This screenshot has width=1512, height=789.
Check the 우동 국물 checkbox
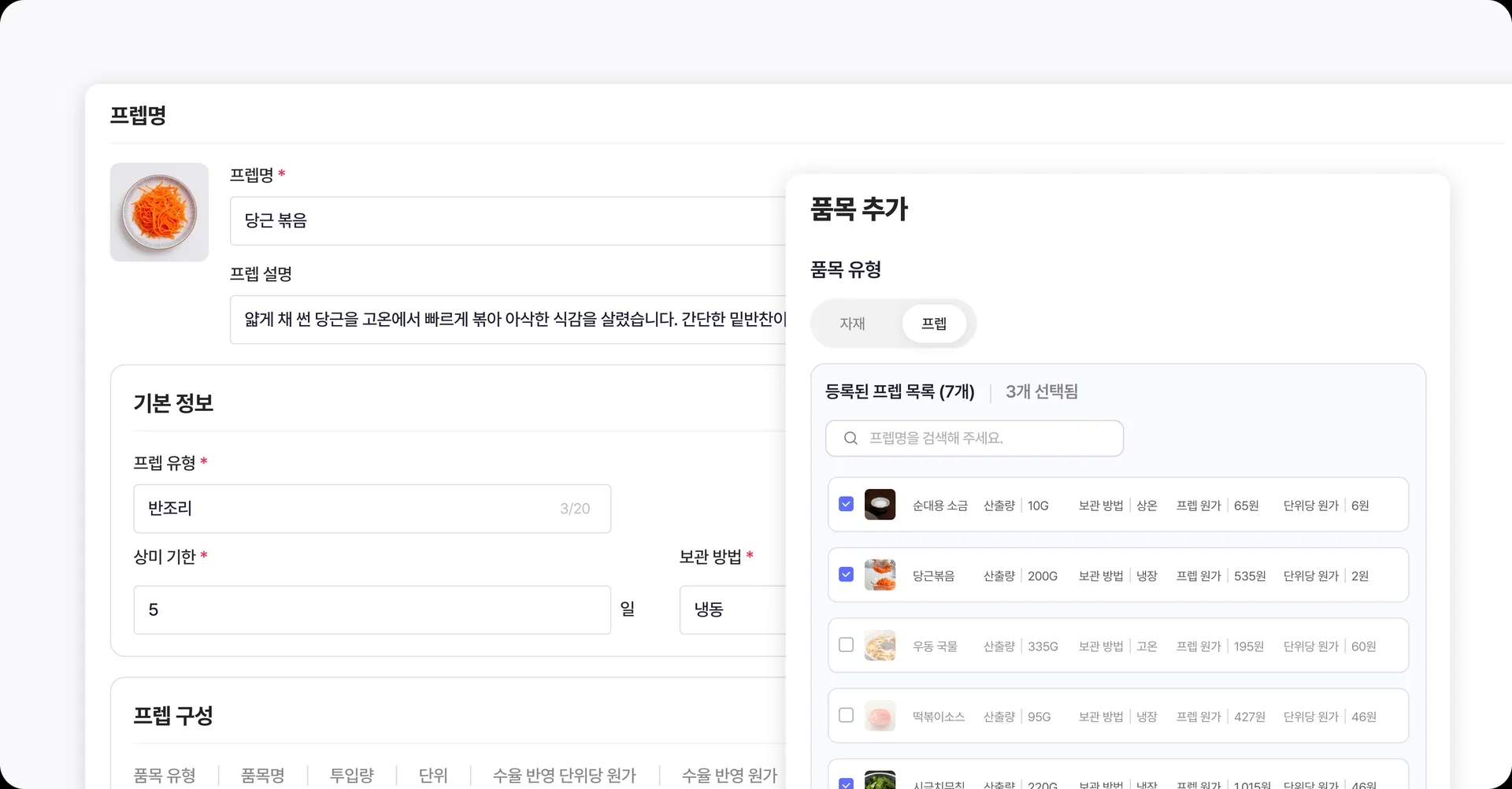click(x=846, y=645)
